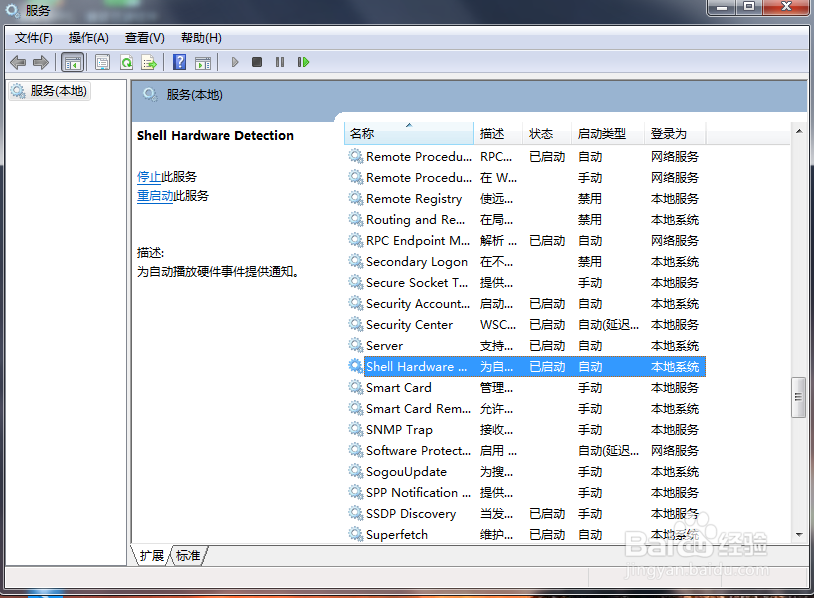The image size is (814, 598).
Task: Click the gear icon beside SNMP Trap
Action: click(x=356, y=430)
